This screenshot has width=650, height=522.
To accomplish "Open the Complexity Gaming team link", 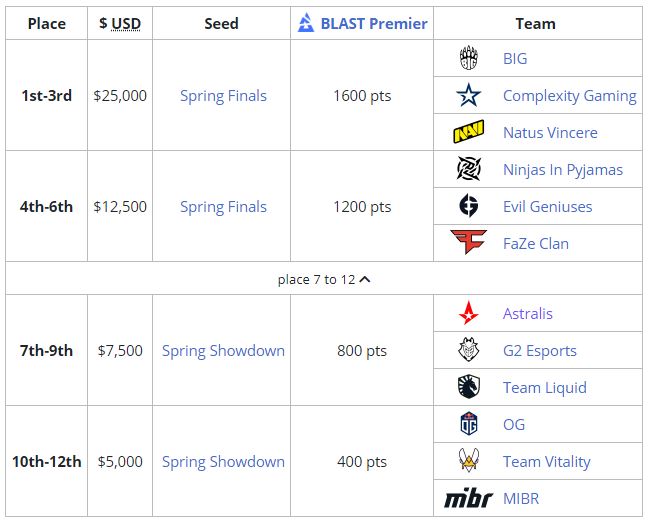I will [569, 96].
